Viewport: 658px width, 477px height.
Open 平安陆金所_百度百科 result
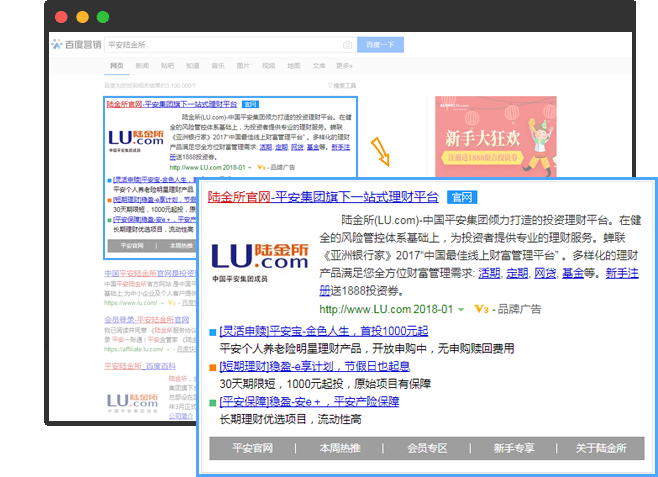tap(140, 366)
